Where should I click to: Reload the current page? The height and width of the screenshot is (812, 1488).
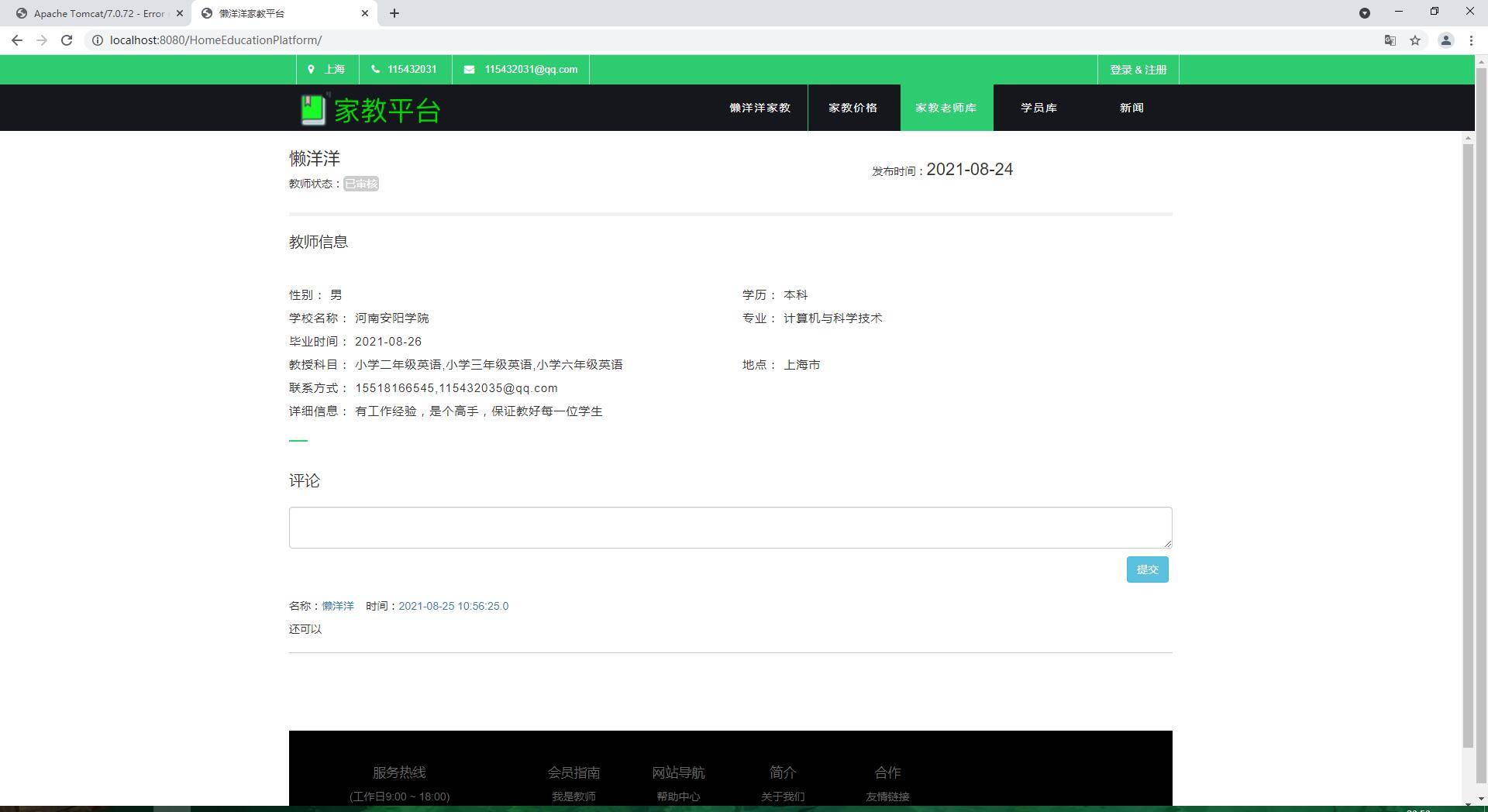pyautogui.click(x=67, y=40)
